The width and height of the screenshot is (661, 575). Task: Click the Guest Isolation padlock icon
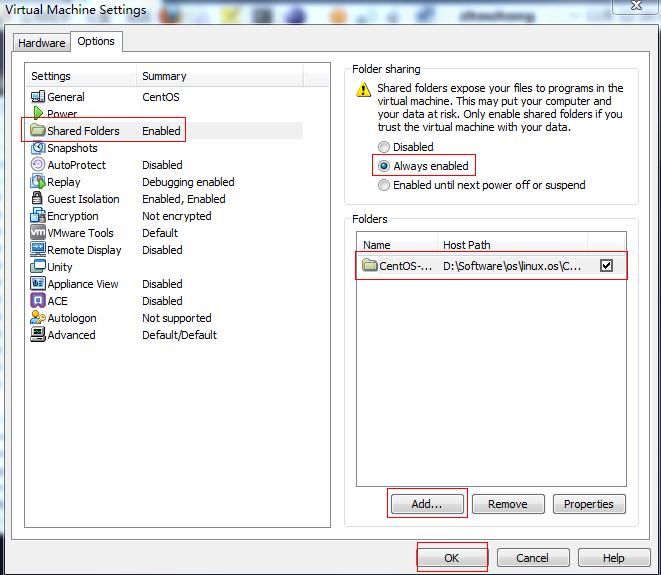pos(38,198)
